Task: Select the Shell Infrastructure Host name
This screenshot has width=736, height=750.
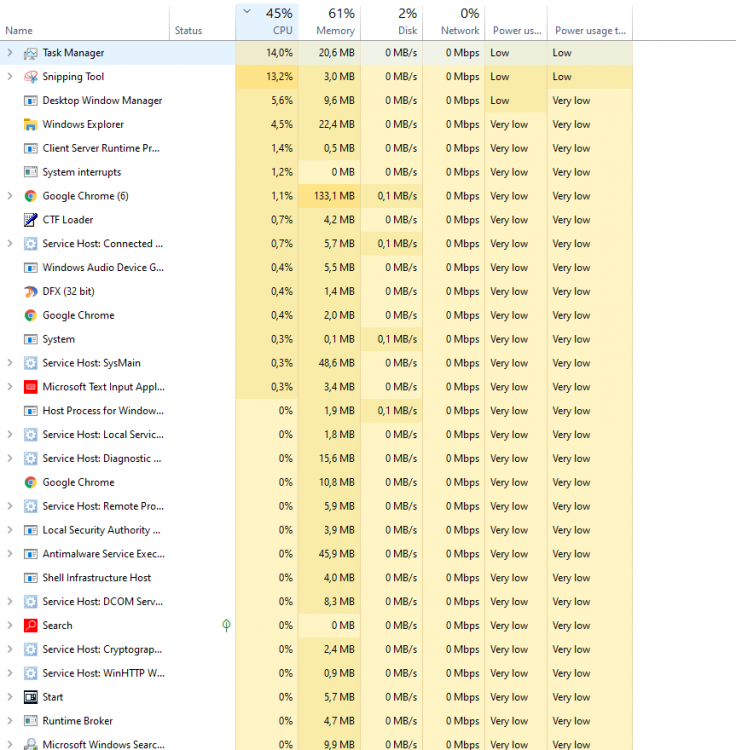Action: (97, 578)
